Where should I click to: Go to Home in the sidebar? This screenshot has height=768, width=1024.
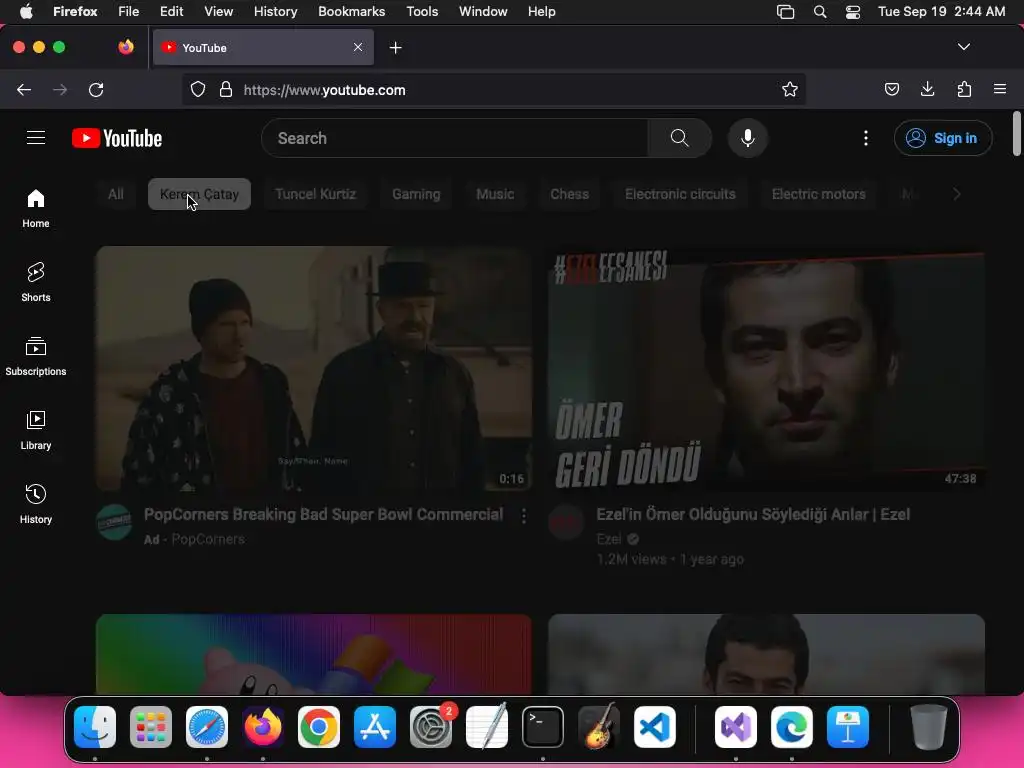[36, 208]
